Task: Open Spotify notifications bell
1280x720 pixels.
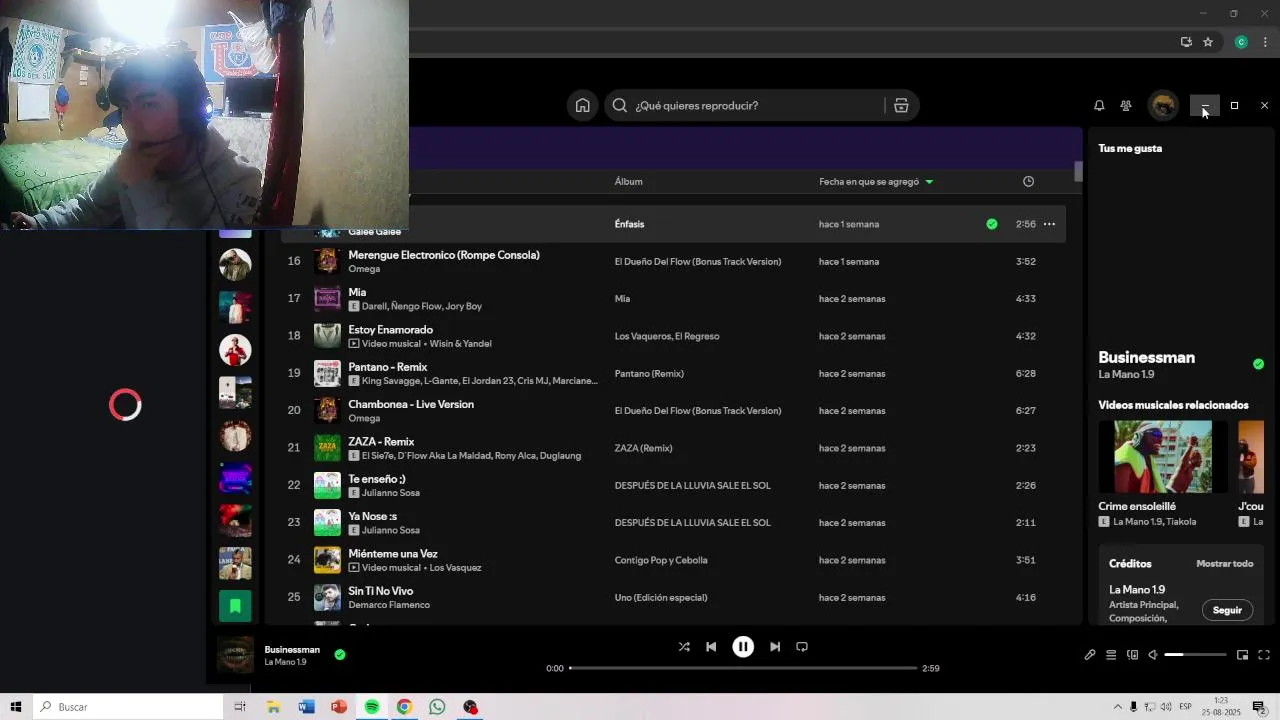Action: (1099, 105)
